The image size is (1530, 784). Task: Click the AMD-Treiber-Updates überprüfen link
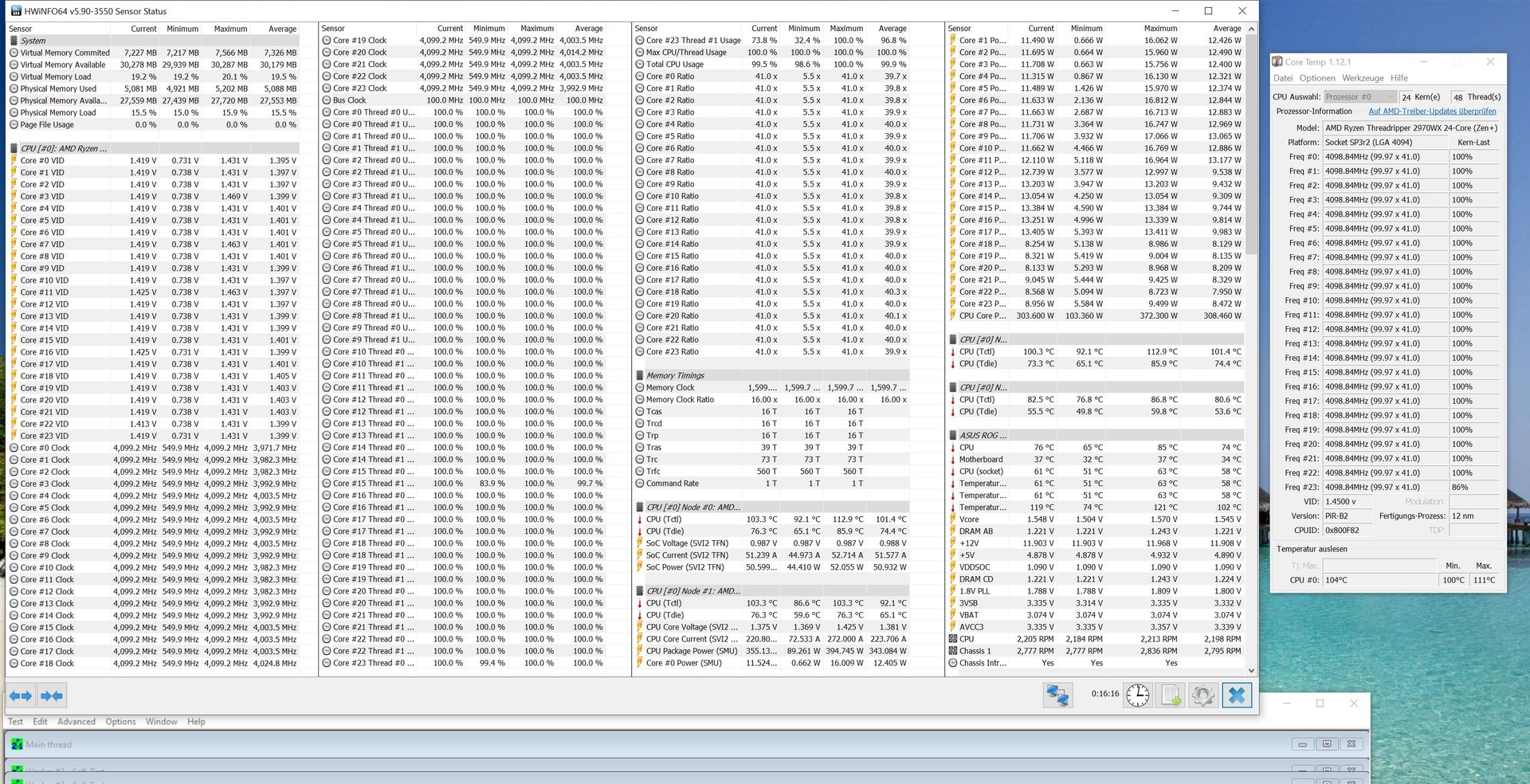click(x=1432, y=112)
